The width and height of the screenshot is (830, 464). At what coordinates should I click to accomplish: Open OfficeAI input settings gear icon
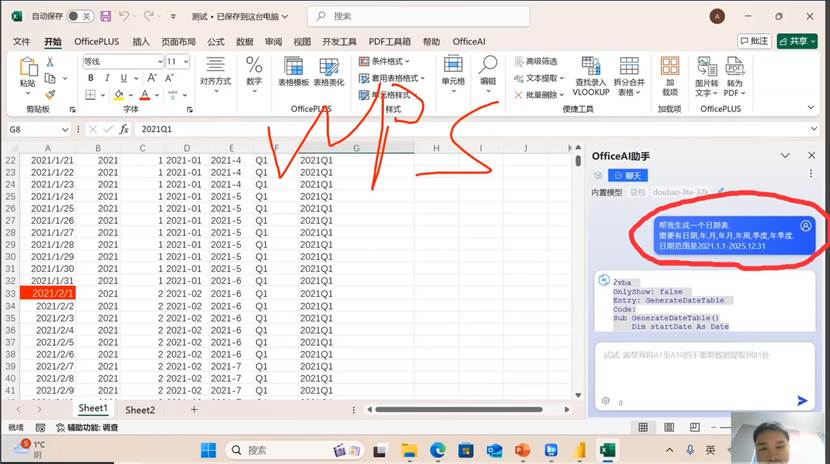pos(606,401)
